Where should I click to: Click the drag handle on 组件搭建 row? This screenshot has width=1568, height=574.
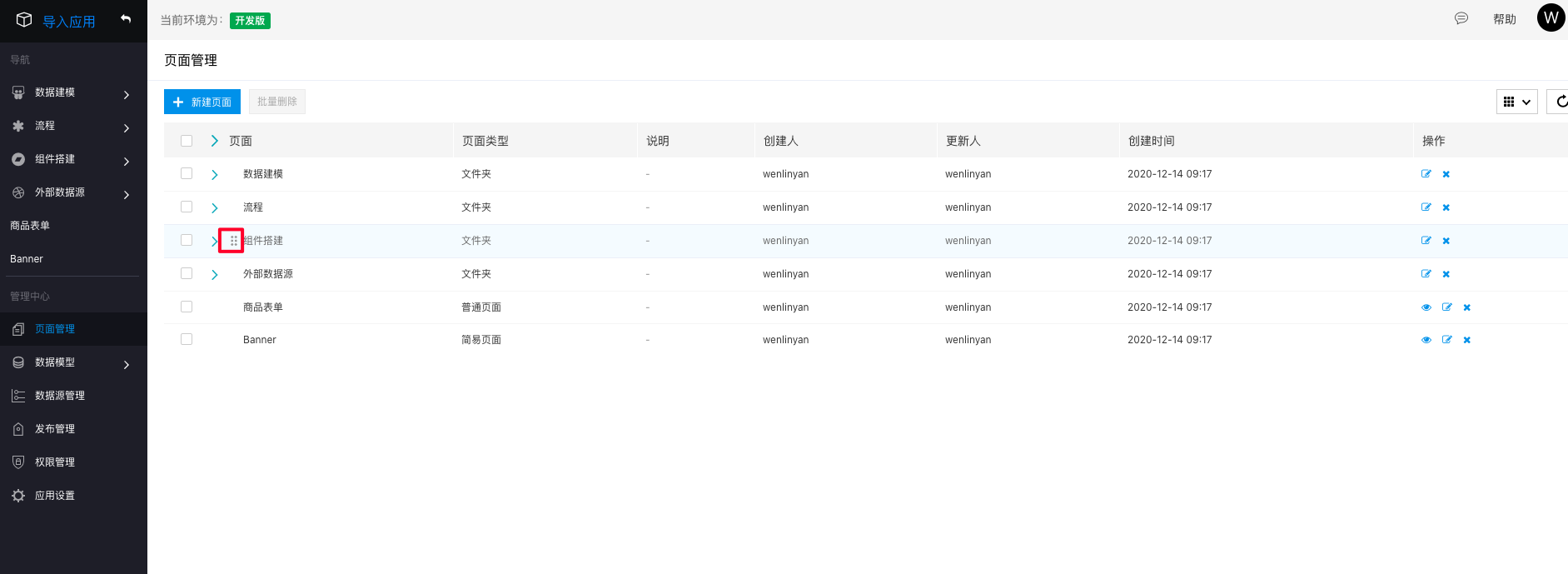(x=233, y=241)
